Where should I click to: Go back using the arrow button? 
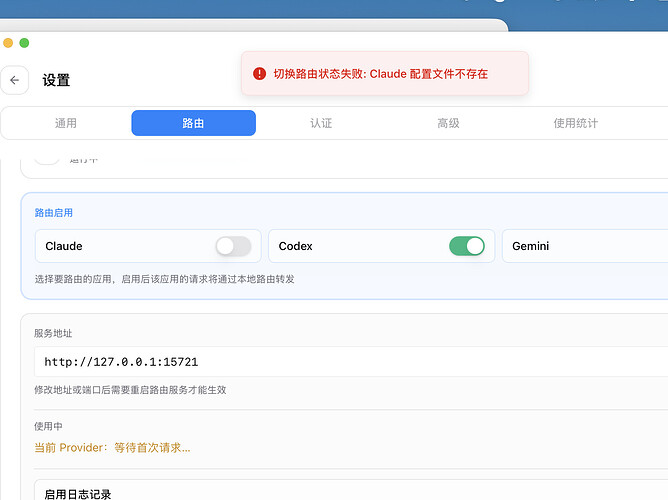point(14,80)
